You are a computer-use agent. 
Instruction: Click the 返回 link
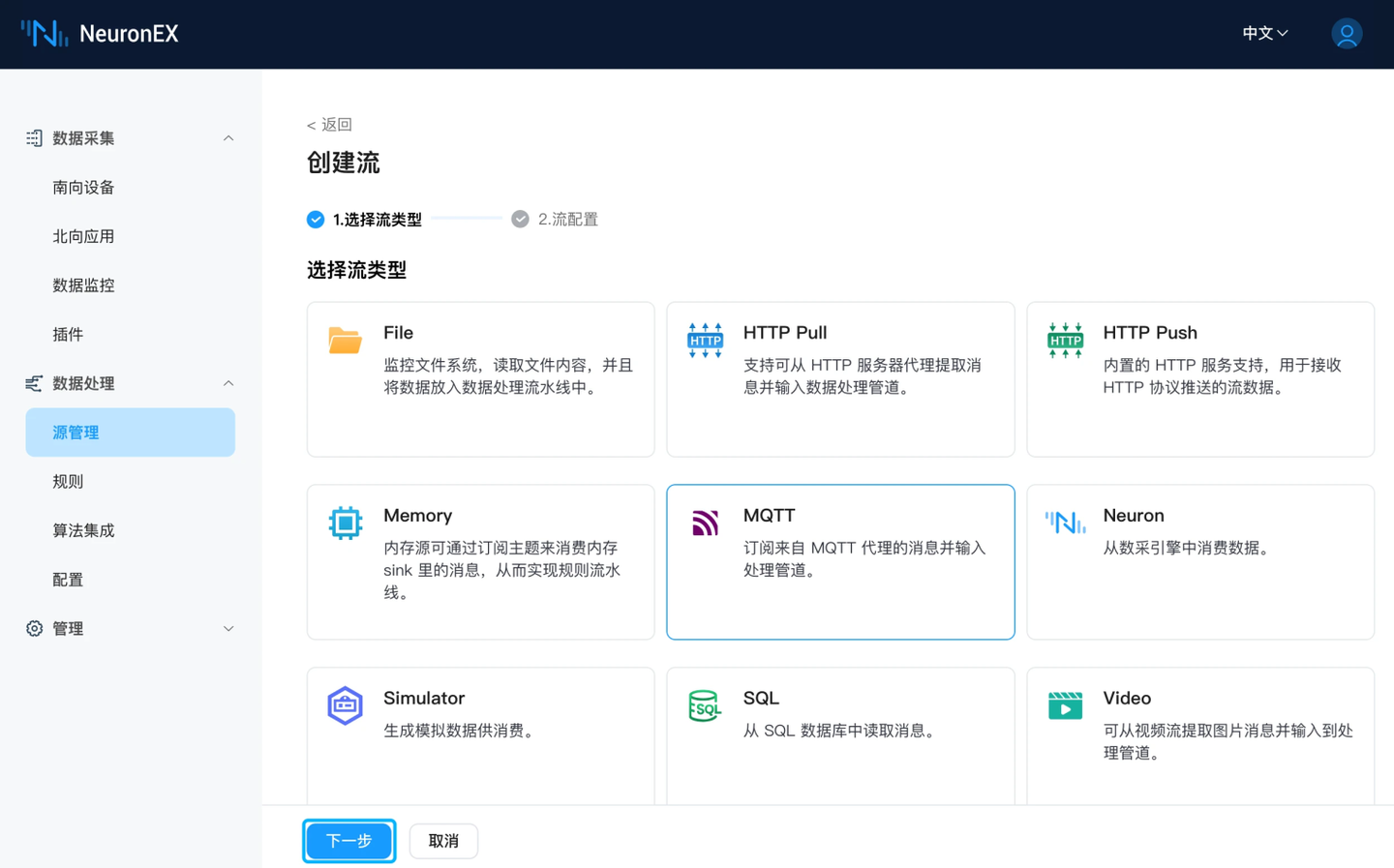[328, 124]
